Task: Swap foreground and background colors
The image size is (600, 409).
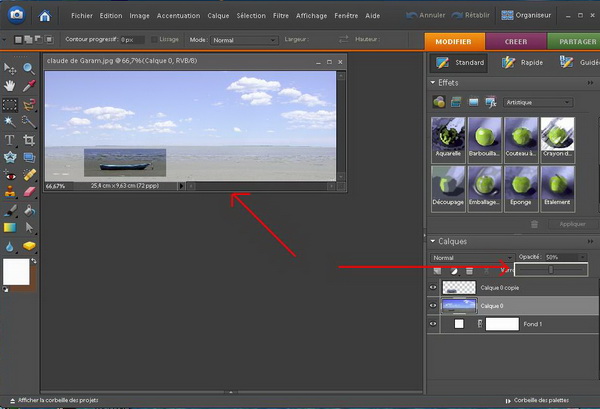Action: (x=34, y=261)
